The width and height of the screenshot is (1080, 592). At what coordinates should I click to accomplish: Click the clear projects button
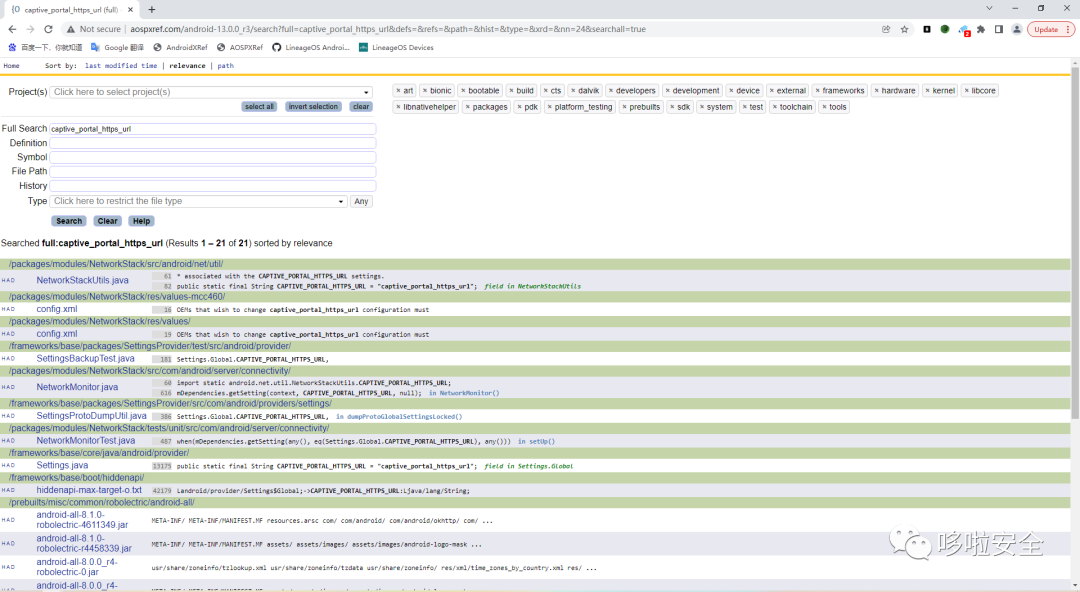point(361,107)
